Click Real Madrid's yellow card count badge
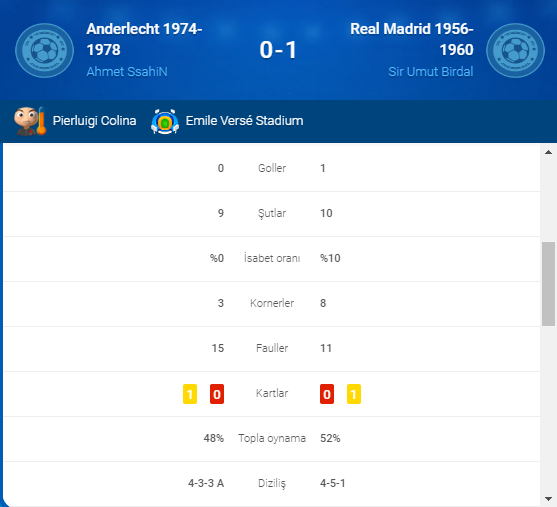Screen dimensions: 557x507 click(x=354, y=394)
